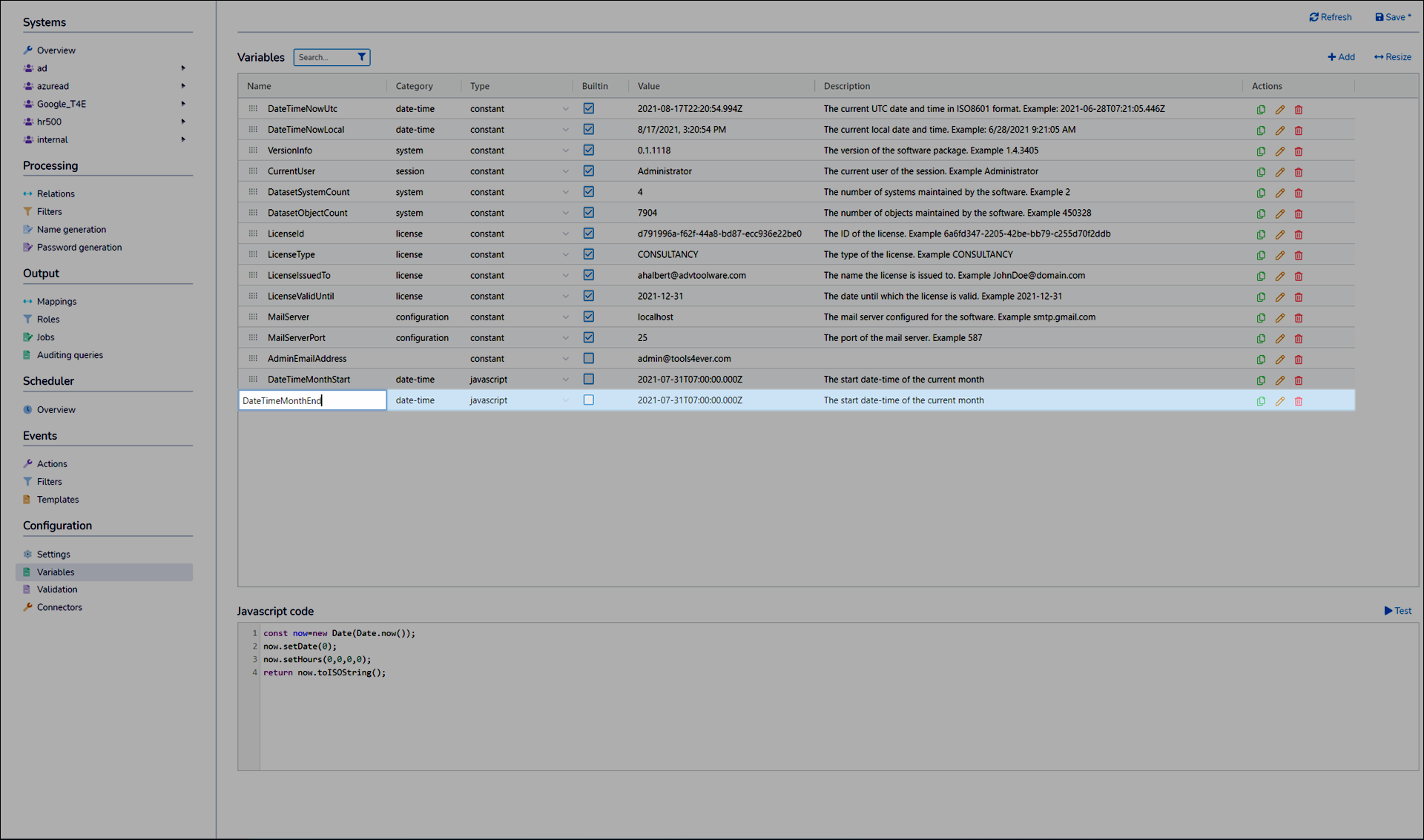
Task: Click trash icon for LicenseType row
Action: point(1299,255)
